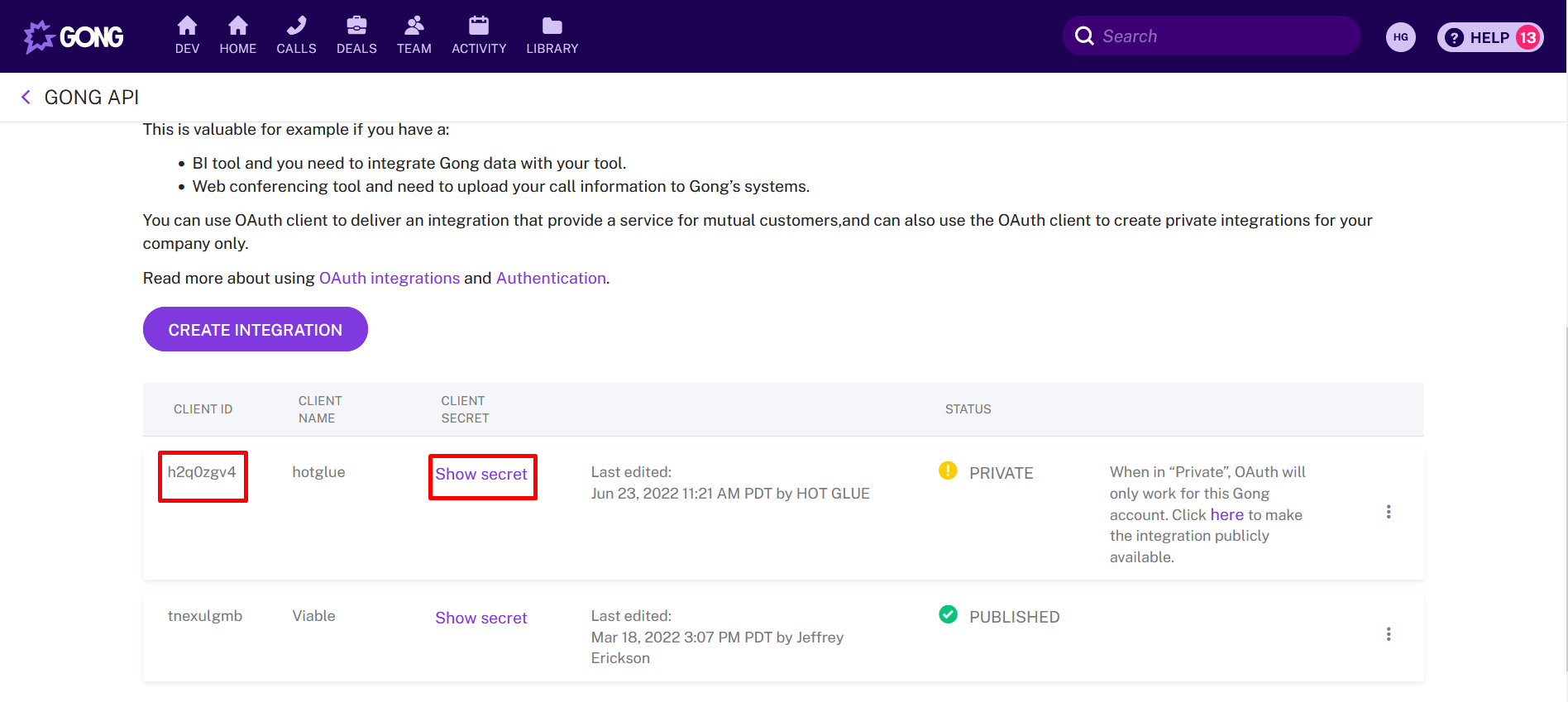
Task: Open the Authentication link
Action: tap(551, 278)
